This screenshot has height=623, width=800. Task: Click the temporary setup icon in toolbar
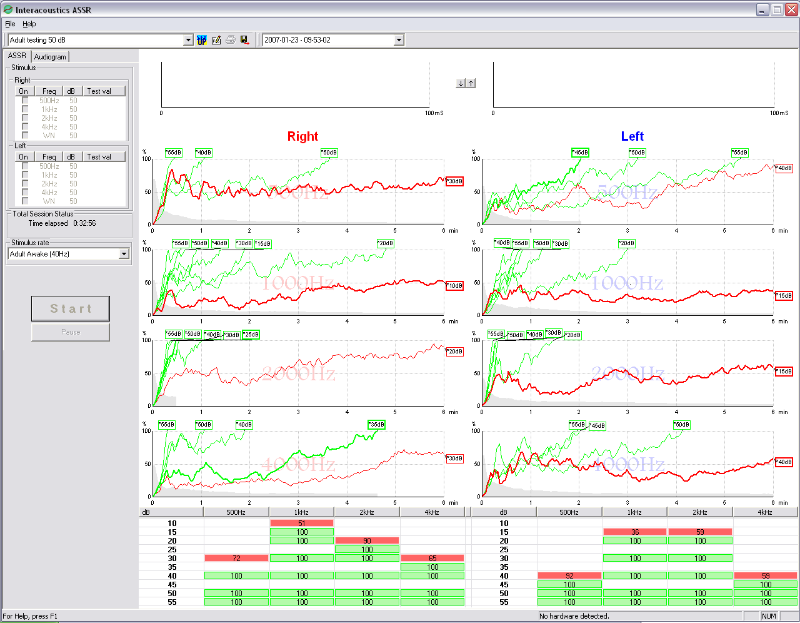[x=204, y=40]
